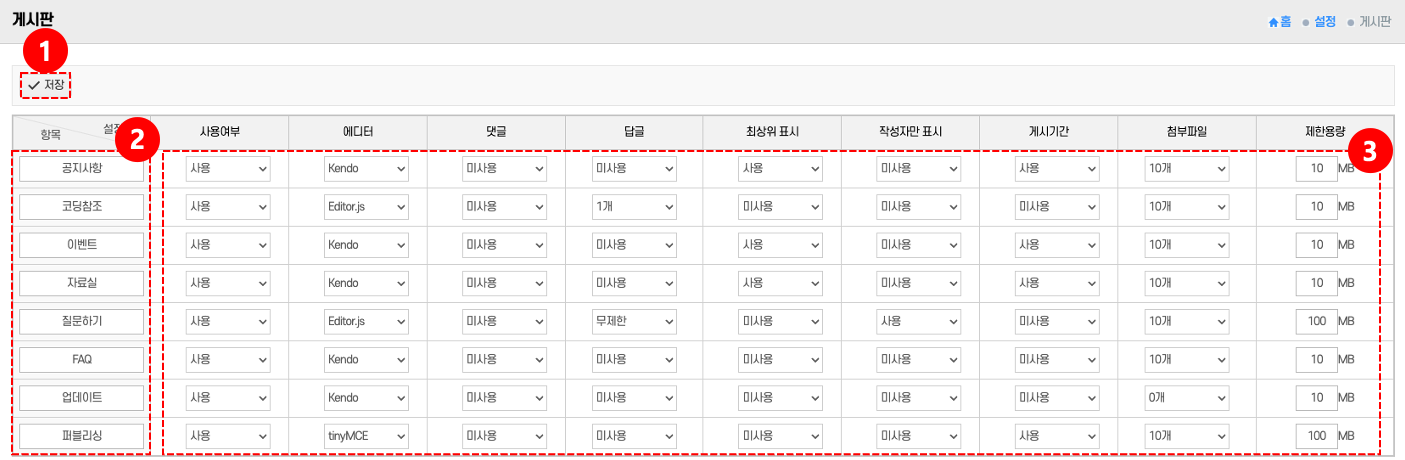Screen dimensions: 1405x460
Task: Open 최상위 표시 dropdown for 이벤트 row
Action: click(x=780, y=245)
